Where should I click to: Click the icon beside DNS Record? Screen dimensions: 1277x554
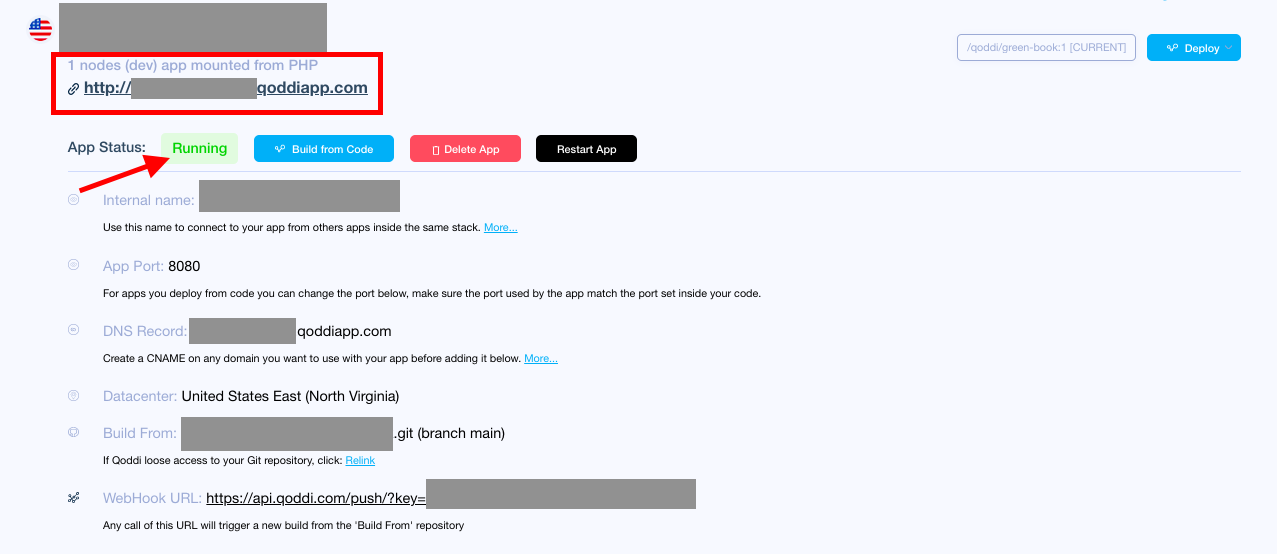[73, 330]
